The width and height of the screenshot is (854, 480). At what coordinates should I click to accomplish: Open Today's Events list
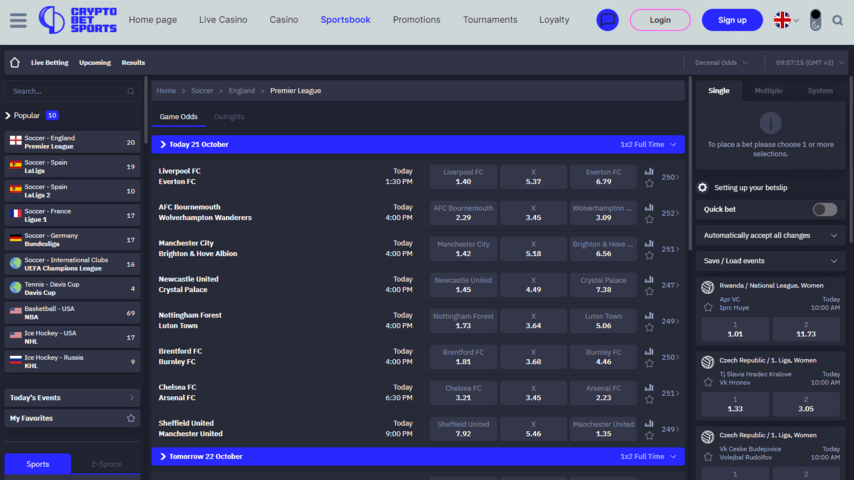pos(72,398)
